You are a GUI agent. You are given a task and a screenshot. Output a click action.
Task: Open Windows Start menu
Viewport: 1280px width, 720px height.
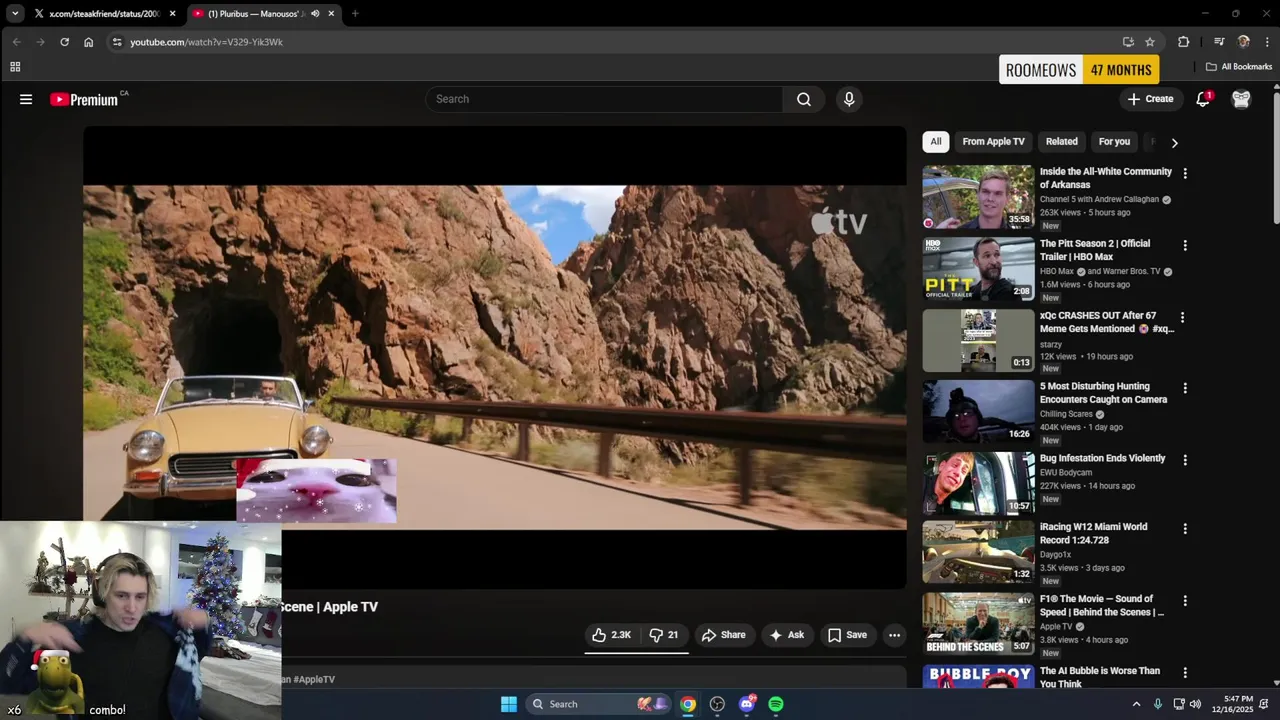click(x=508, y=704)
